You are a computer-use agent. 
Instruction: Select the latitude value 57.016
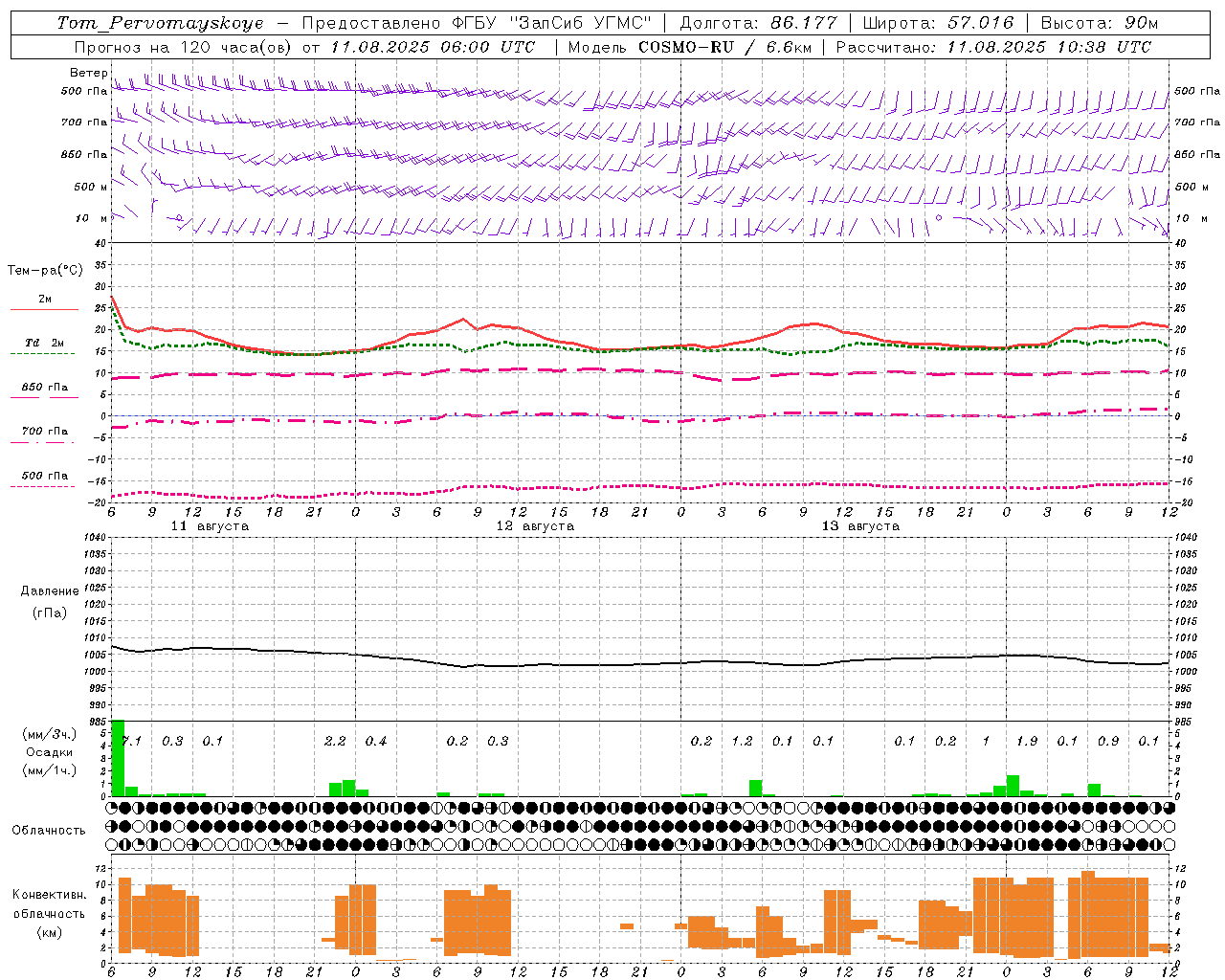point(980,23)
